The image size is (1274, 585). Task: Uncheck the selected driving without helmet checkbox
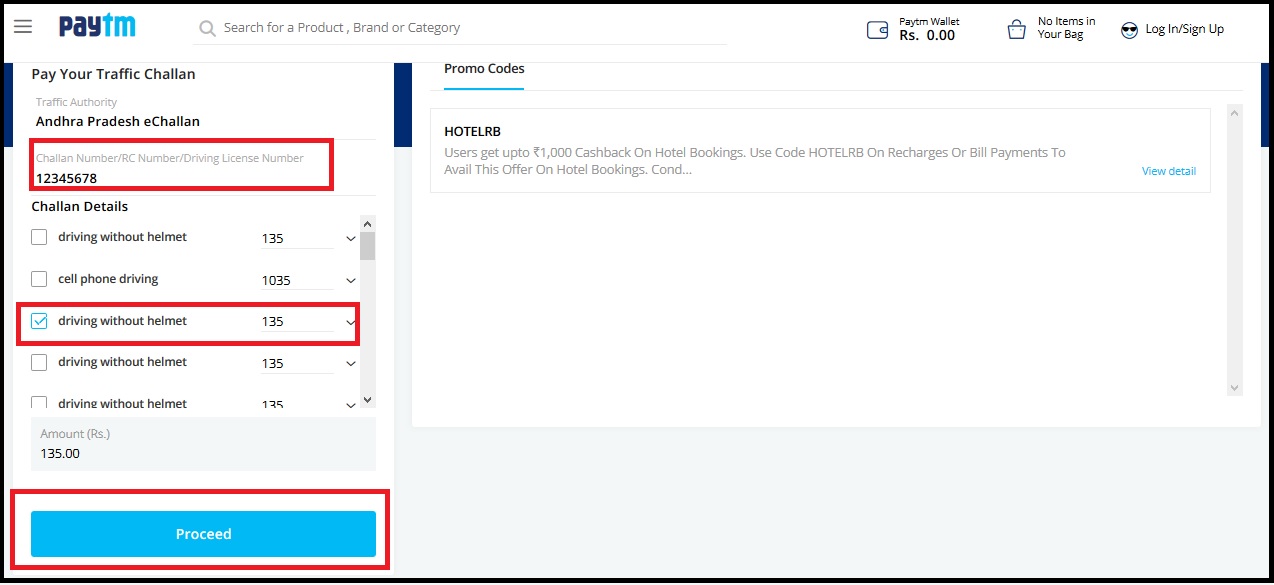(39, 321)
